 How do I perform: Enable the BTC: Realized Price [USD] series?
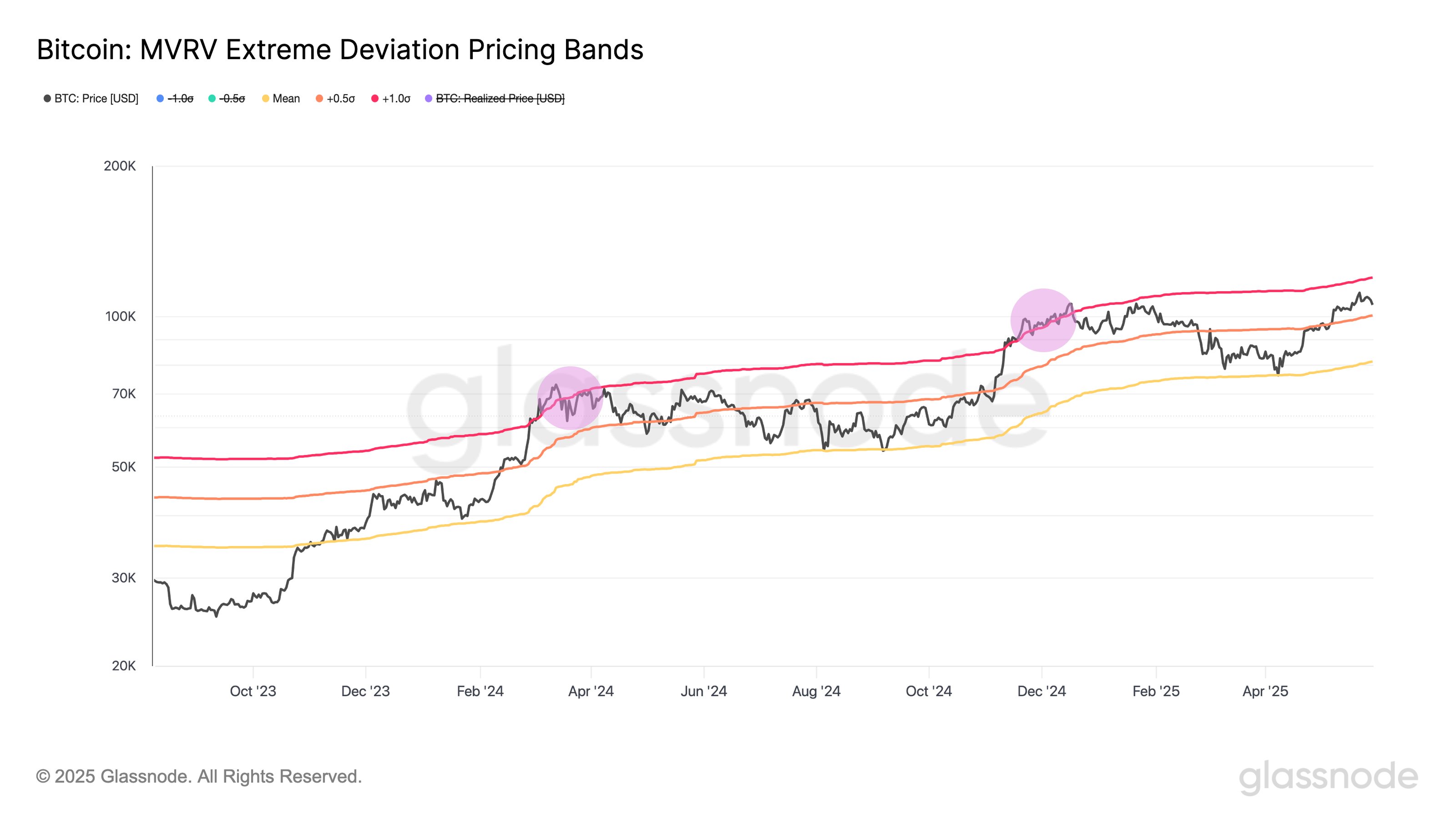500,98
